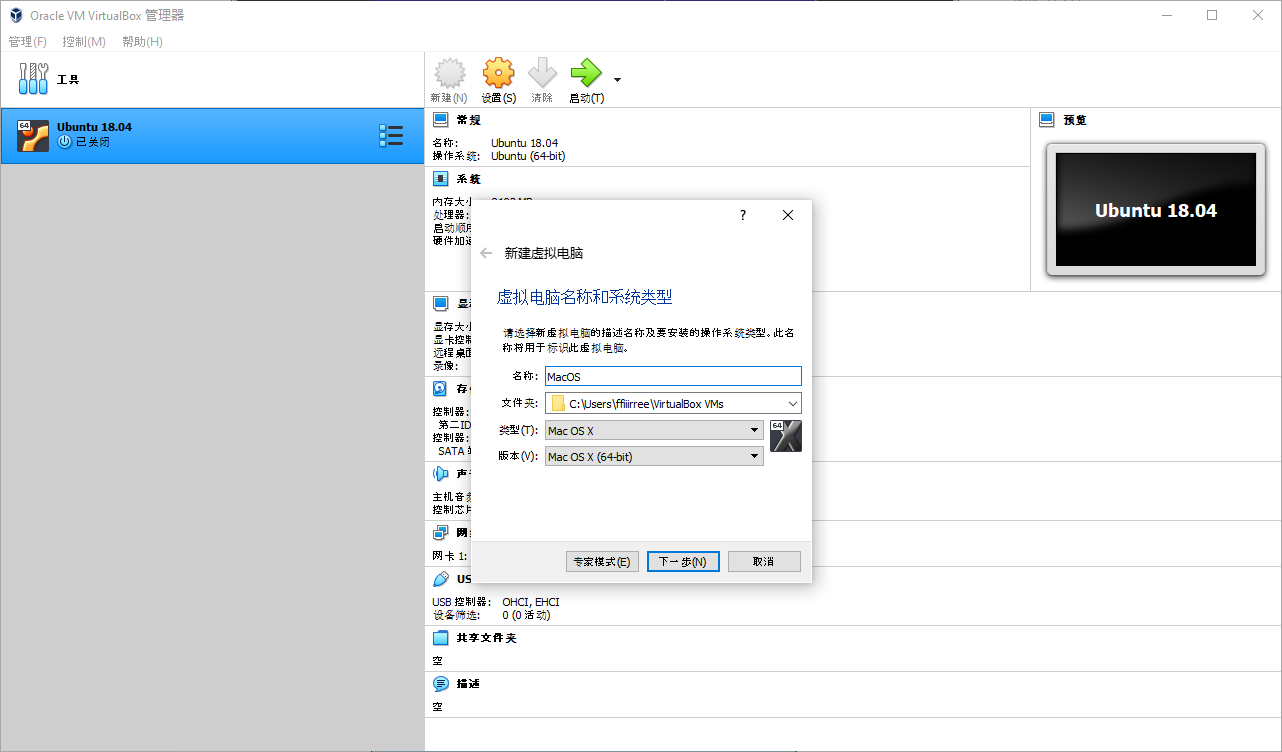Close the new VM dialog
1282x752 pixels.
pos(788,215)
